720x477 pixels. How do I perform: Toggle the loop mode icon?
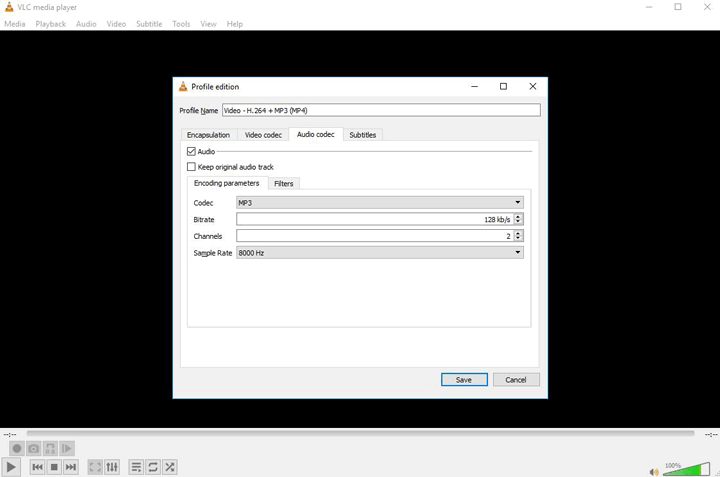pyautogui.click(x=153, y=467)
